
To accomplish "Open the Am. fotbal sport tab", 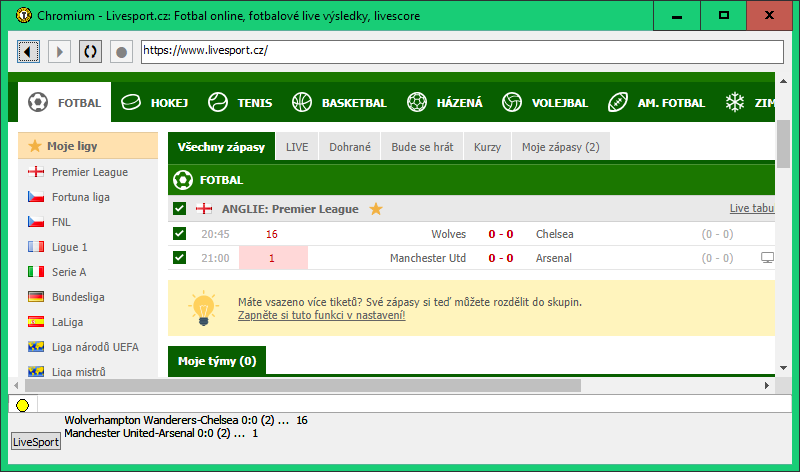I will point(656,103).
